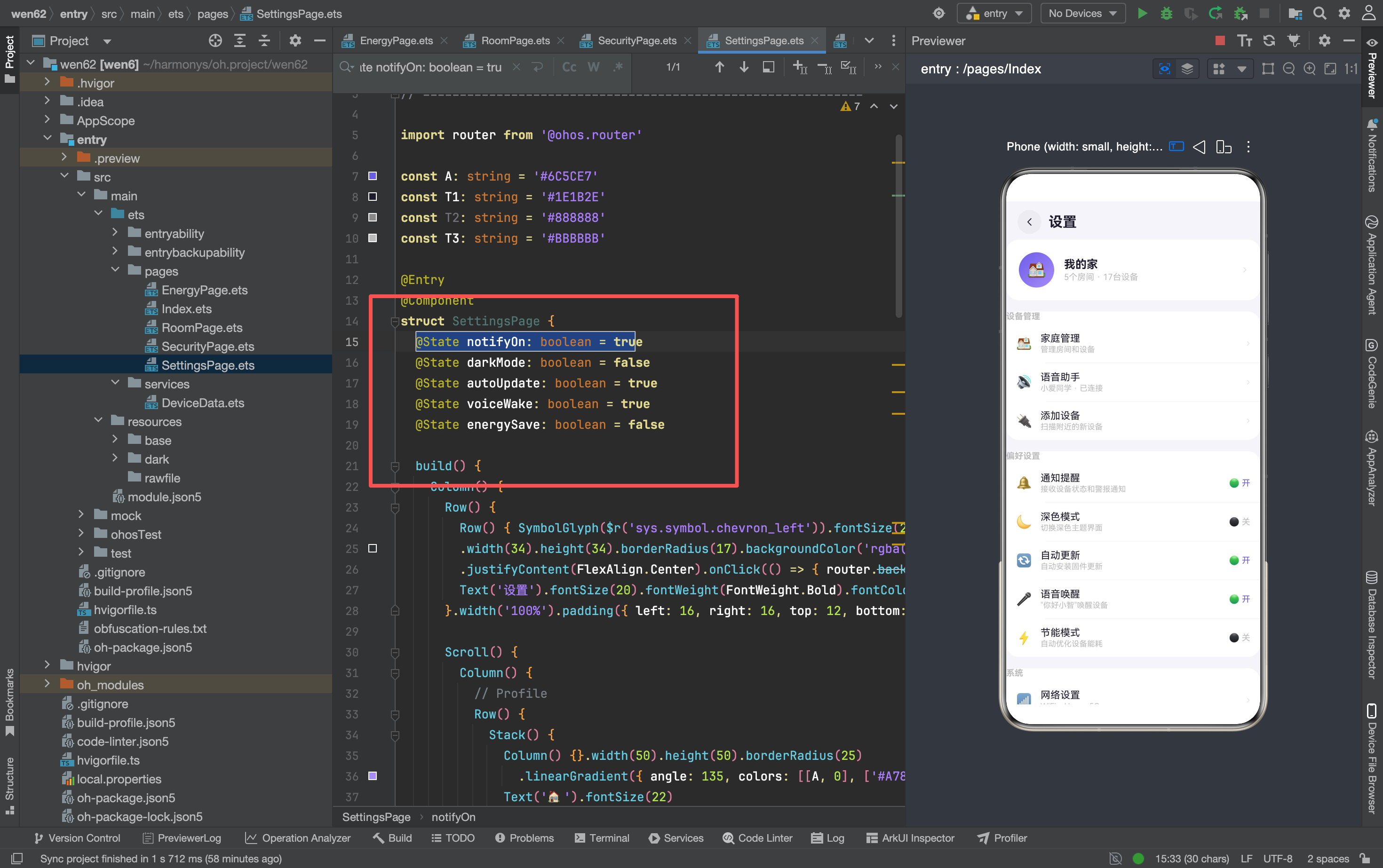The height and width of the screenshot is (868, 1383).
Task: Open the user account profile icon
Action: tap(1368, 13)
